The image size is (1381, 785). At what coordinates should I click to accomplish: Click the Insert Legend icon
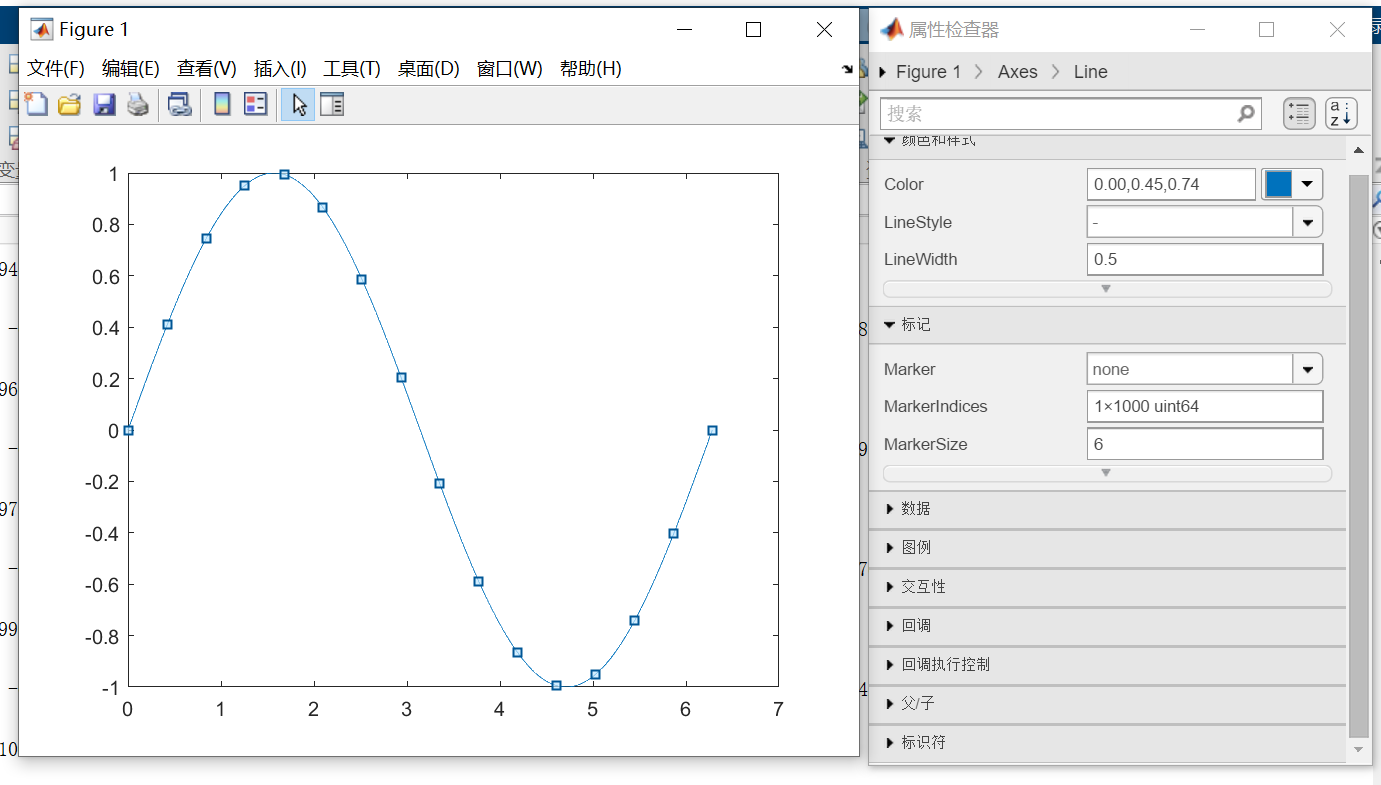click(255, 104)
